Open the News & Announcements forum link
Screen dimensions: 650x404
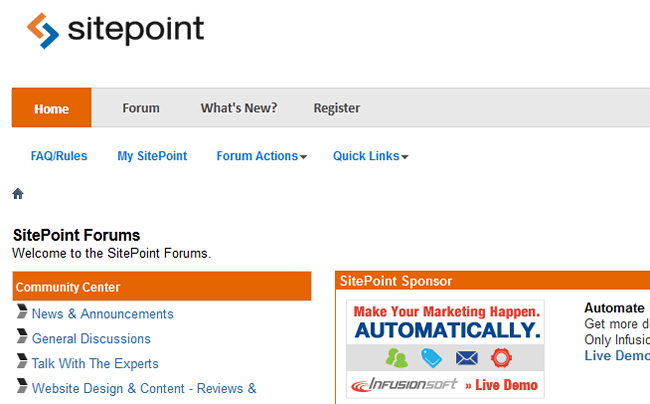[x=103, y=314]
